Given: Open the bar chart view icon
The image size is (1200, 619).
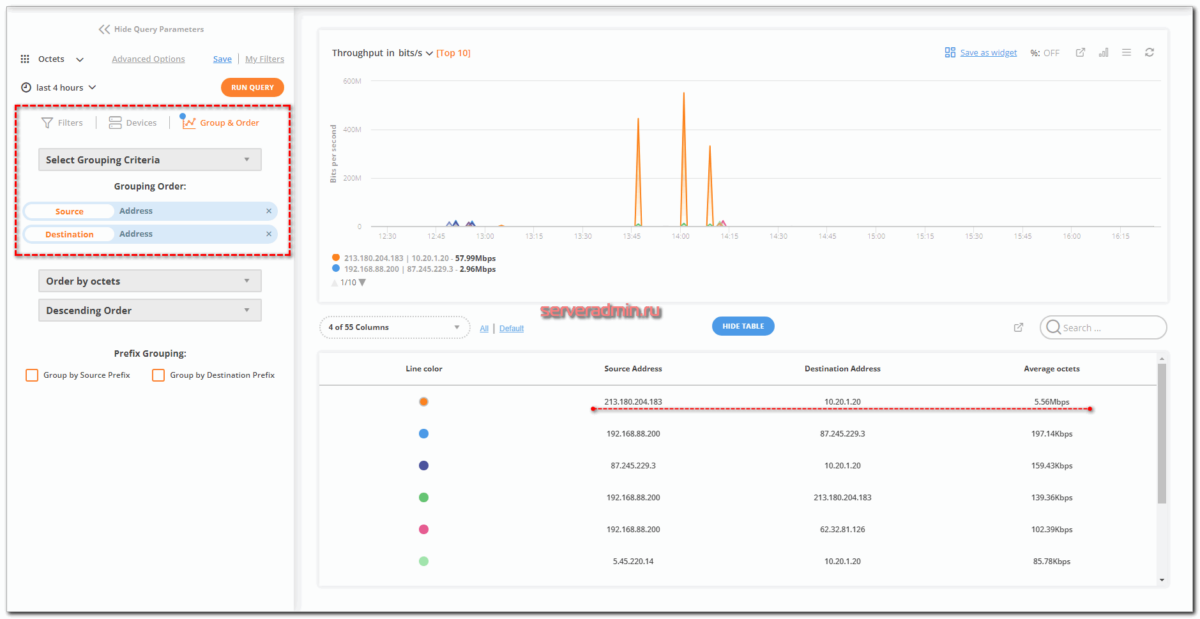Looking at the screenshot, I should coord(1103,52).
